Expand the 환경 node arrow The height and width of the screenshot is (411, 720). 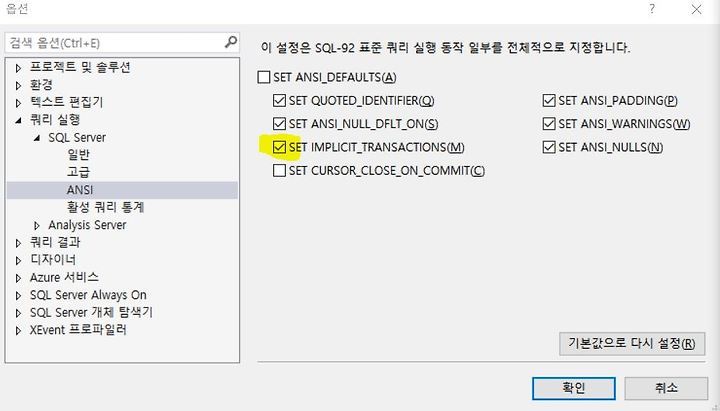pos(18,85)
